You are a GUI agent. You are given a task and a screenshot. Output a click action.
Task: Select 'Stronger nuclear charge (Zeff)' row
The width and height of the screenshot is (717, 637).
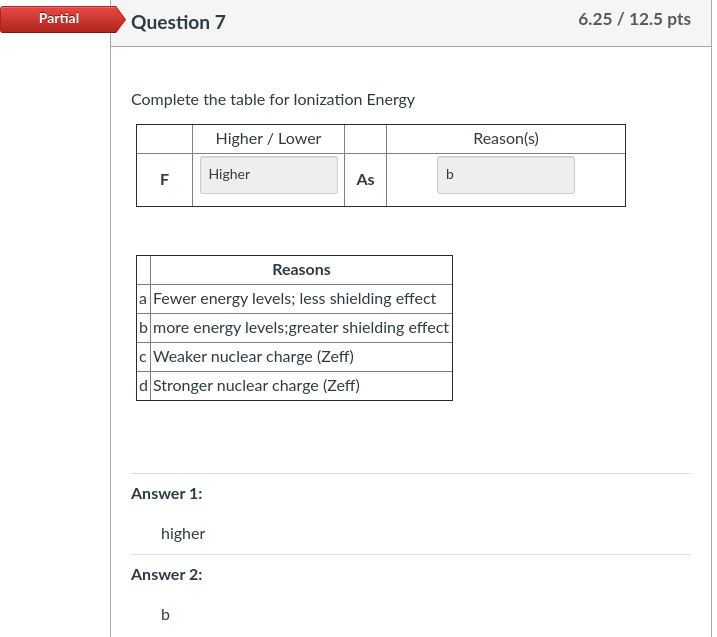point(257,386)
